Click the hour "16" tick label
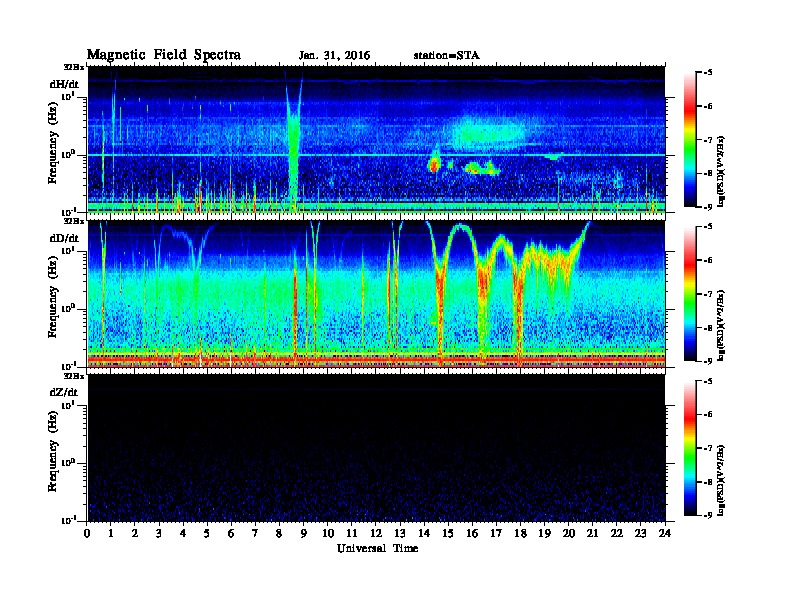The height and width of the screenshot is (612, 792). click(472, 534)
